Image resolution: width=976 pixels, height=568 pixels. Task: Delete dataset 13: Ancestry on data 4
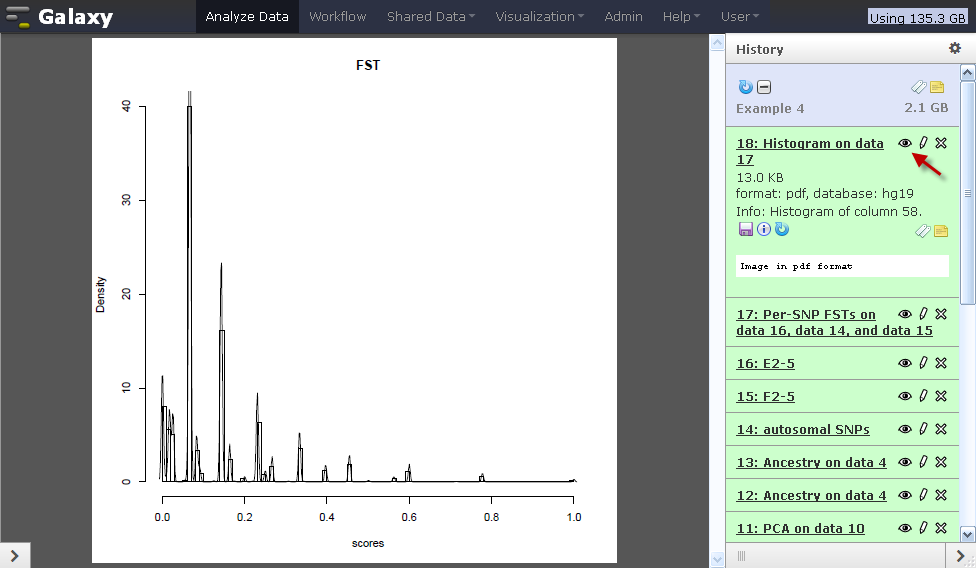tap(941, 462)
